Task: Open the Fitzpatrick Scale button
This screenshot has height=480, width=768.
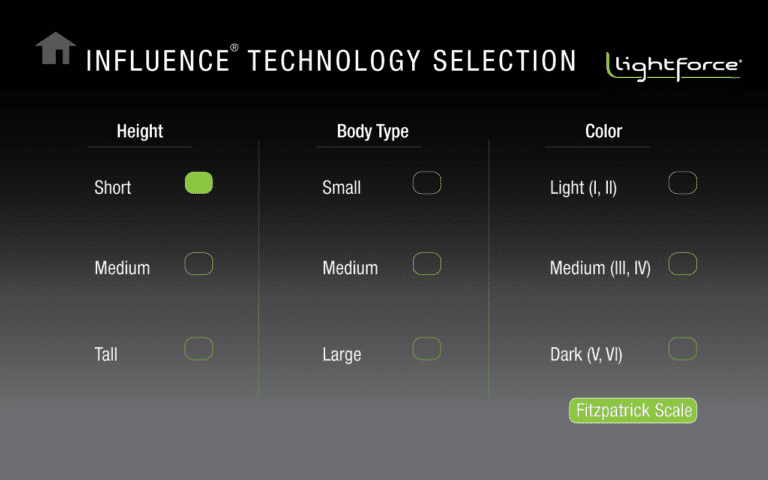Action: click(632, 410)
